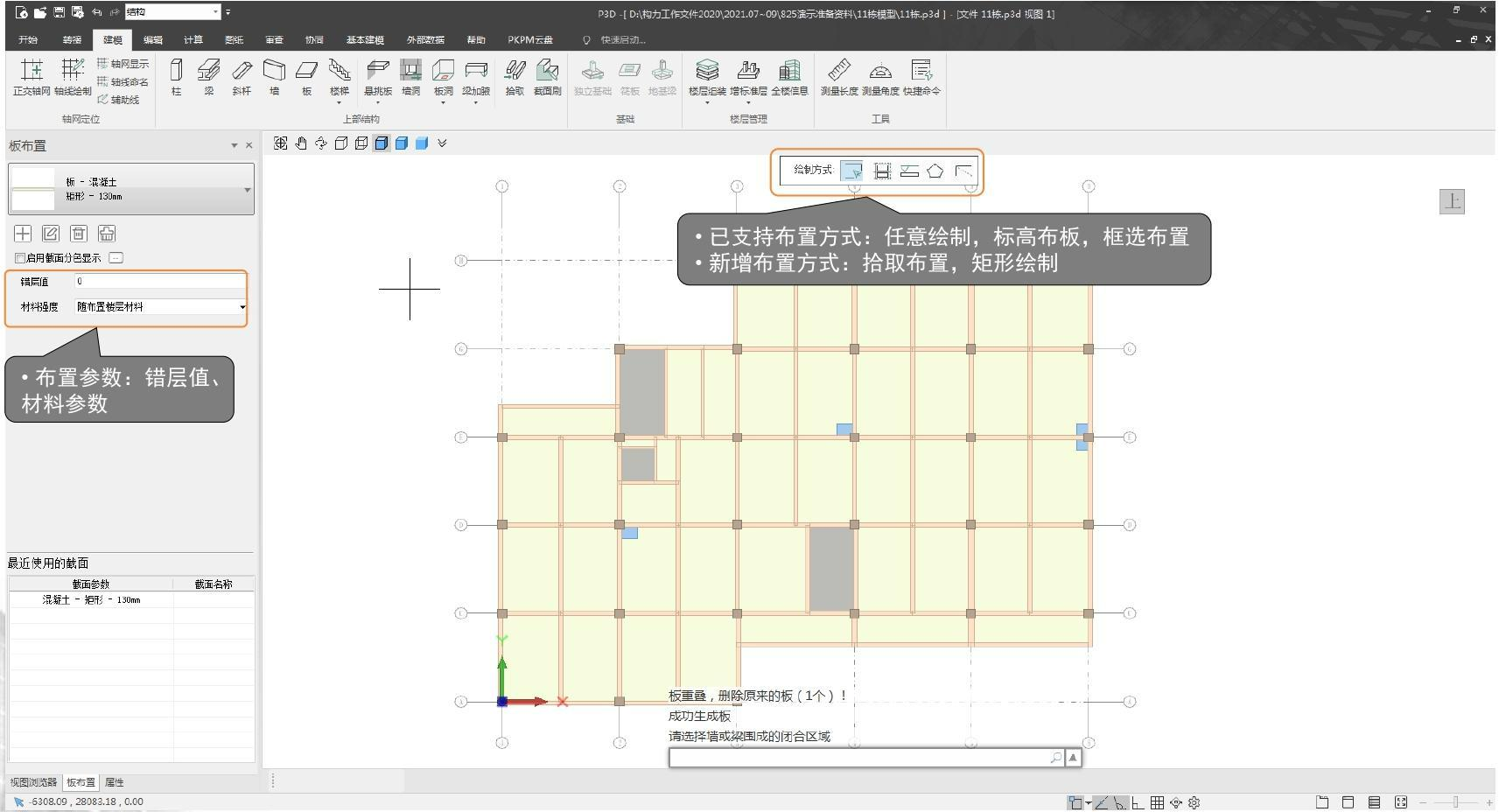Expand the slab section type selector
The image size is (1499, 812).
click(x=247, y=190)
